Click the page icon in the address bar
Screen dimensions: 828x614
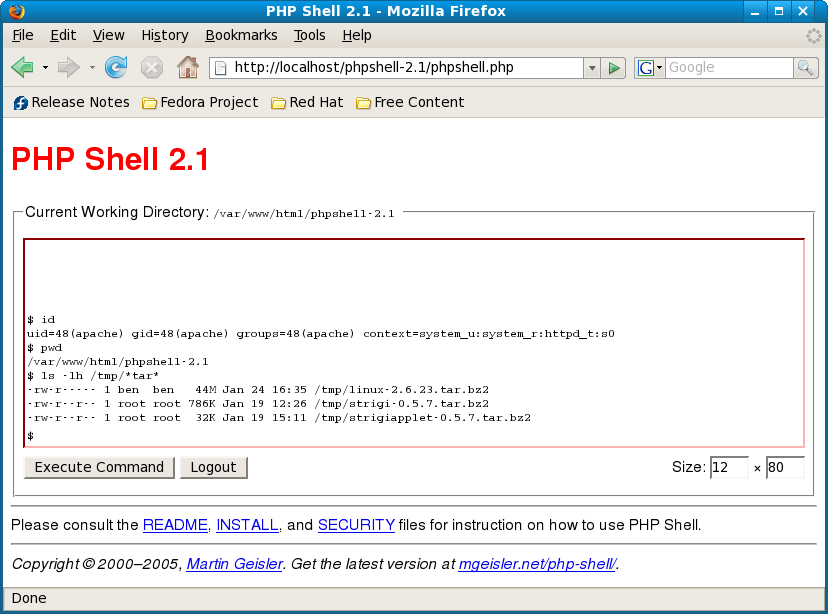(221, 68)
